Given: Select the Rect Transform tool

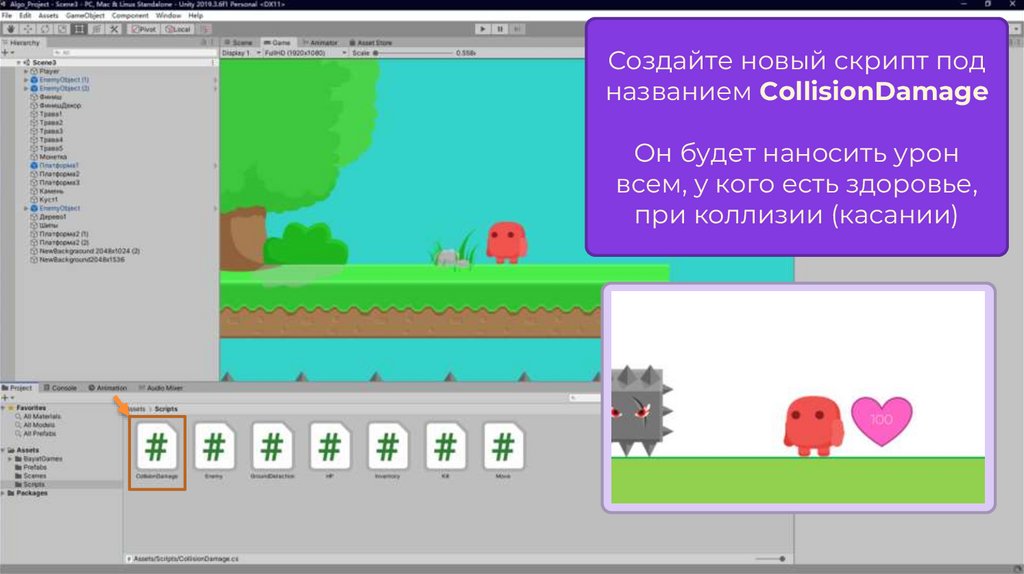Looking at the screenshot, I should coord(79,29).
